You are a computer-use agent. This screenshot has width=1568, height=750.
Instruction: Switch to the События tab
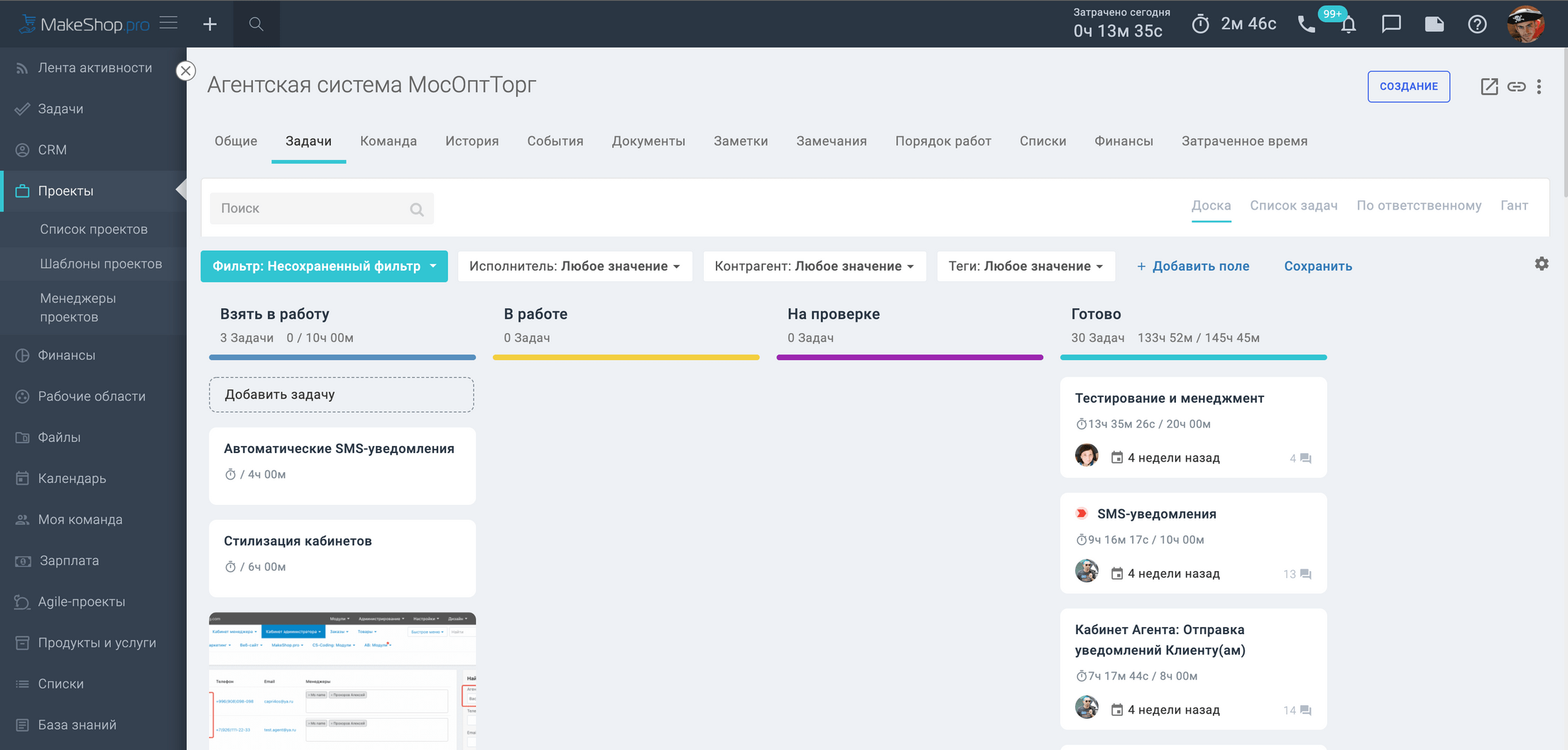[x=555, y=141]
